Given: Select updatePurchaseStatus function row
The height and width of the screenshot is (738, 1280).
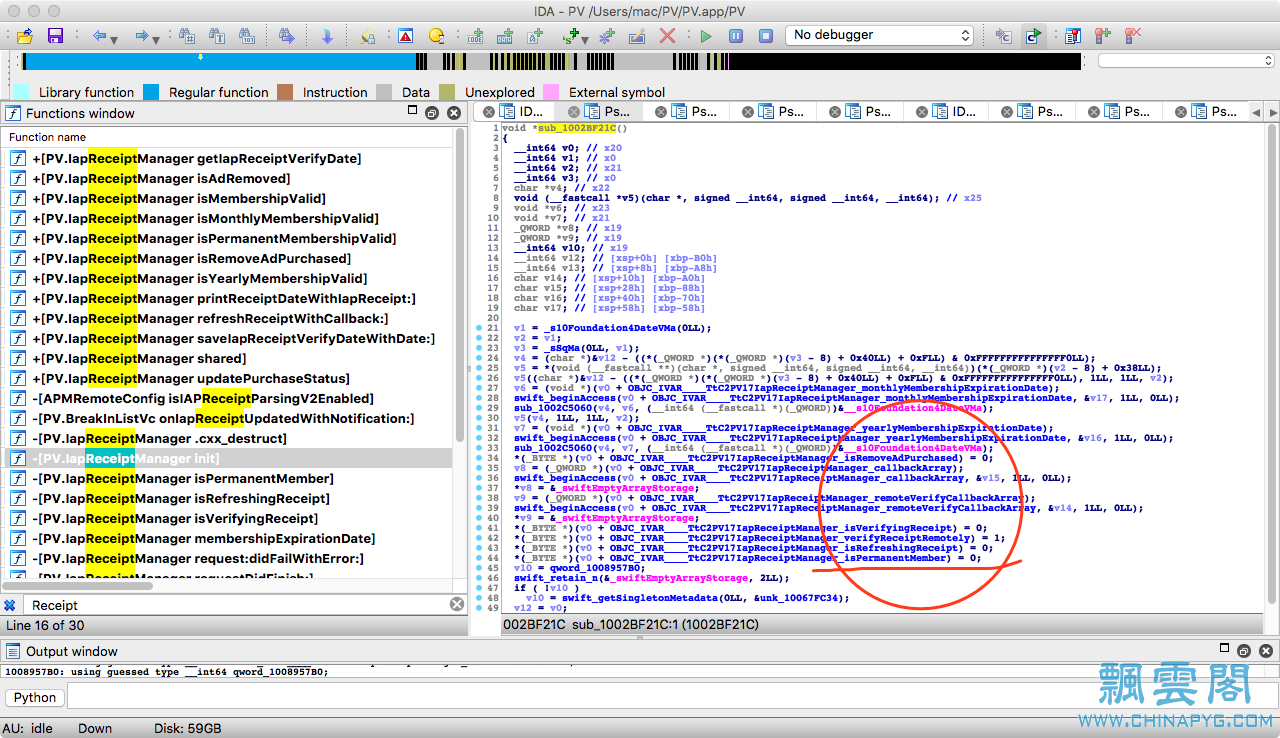Looking at the screenshot, I should [228, 378].
